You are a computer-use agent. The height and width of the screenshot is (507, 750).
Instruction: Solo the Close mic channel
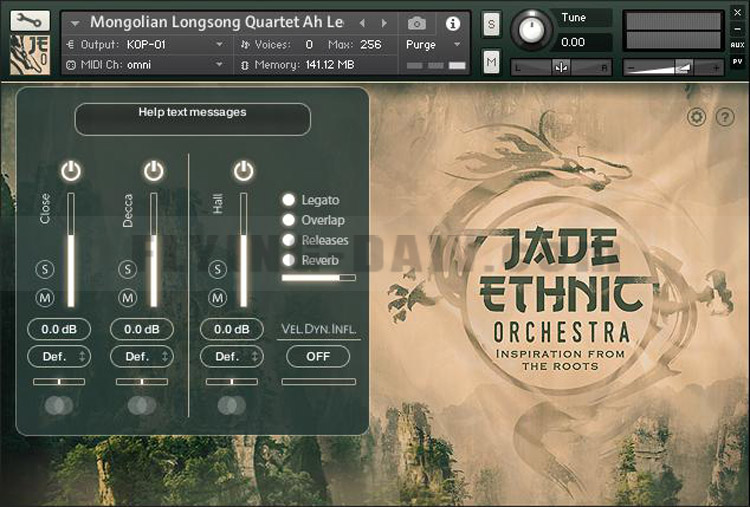[45, 269]
